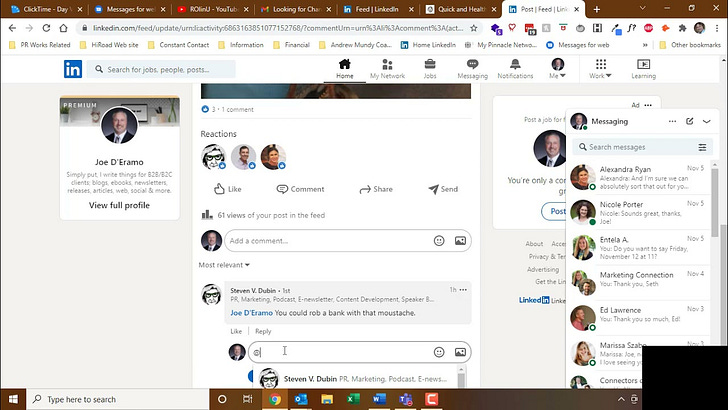Switch to Looking for Gmail tab
Image resolution: width=728 pixels, height=410 pixels.
296,9
